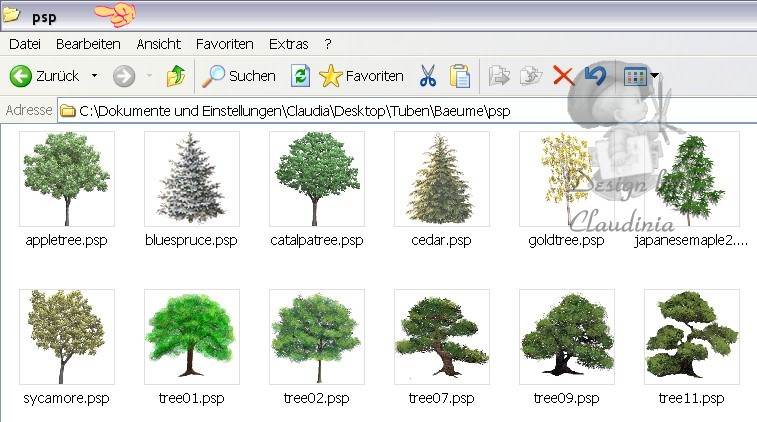Image resolution: width=757 pixels, height=422 pixels.
Task: Click the move-to-folder icon
Action: pyautogui.click(x=499, y=76)
